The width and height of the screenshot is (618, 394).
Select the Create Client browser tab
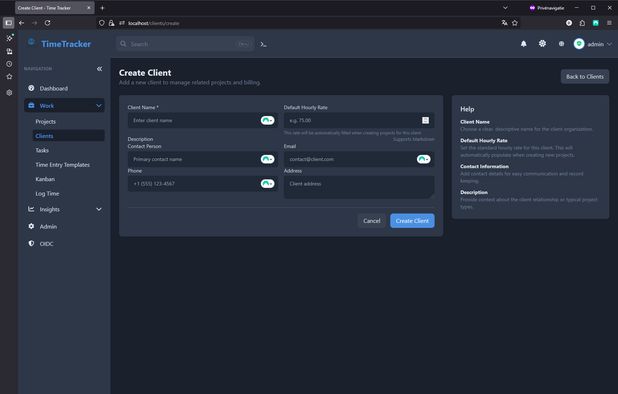pos(55,8)
